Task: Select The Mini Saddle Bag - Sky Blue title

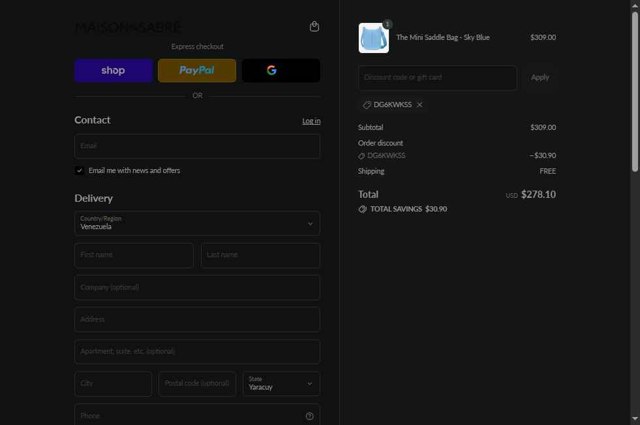Action: tap(443, 38)
